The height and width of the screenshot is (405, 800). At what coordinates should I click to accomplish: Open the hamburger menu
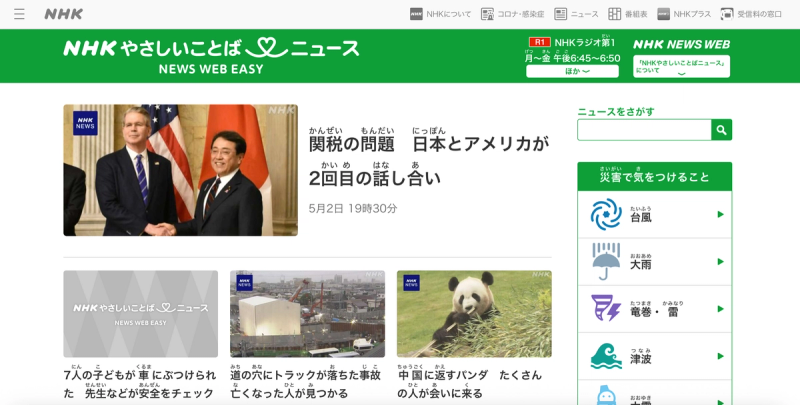pos(19,14)
